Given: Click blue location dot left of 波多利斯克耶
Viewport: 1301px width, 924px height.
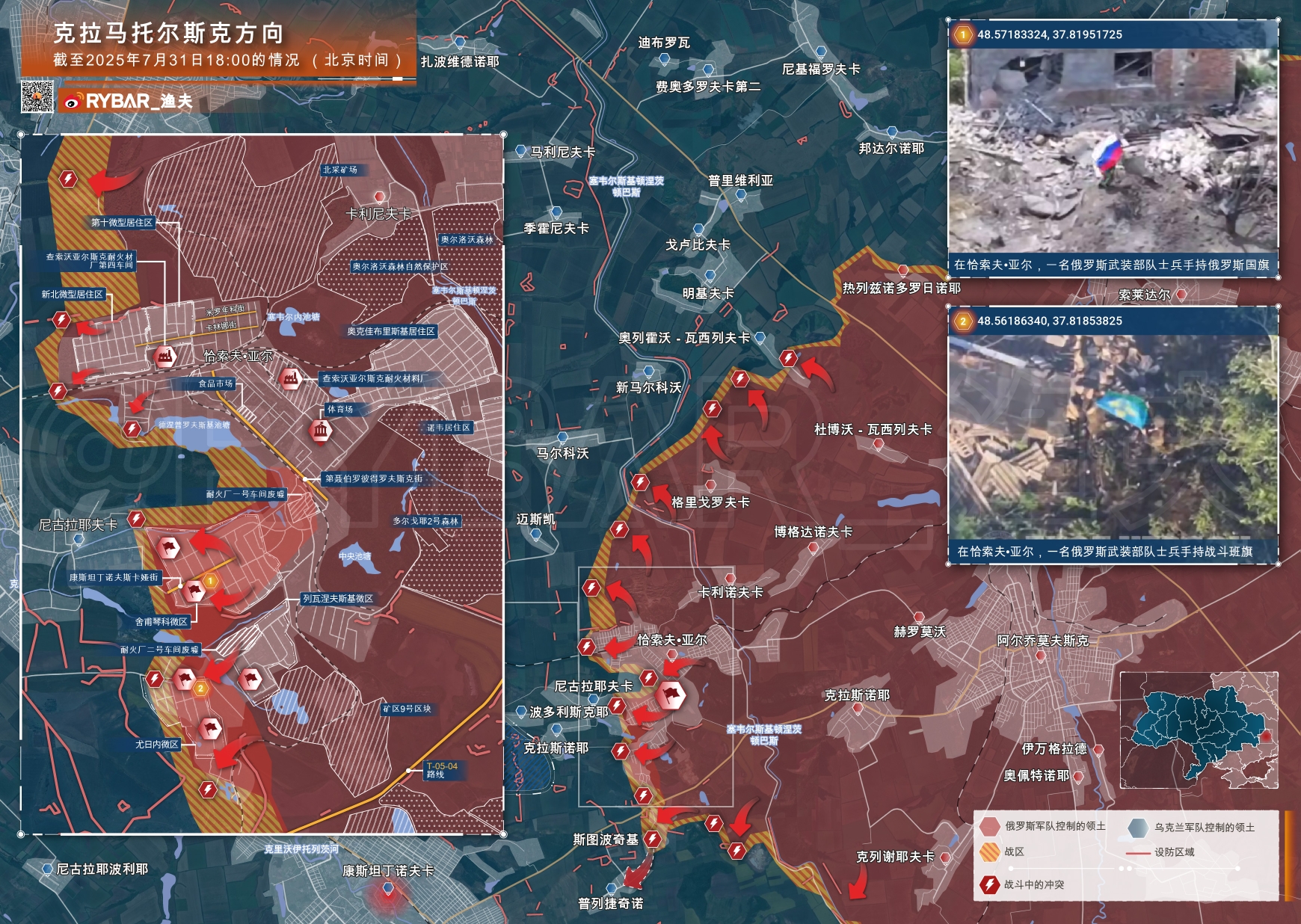Looking at the screenshot, I should point(521,712).
